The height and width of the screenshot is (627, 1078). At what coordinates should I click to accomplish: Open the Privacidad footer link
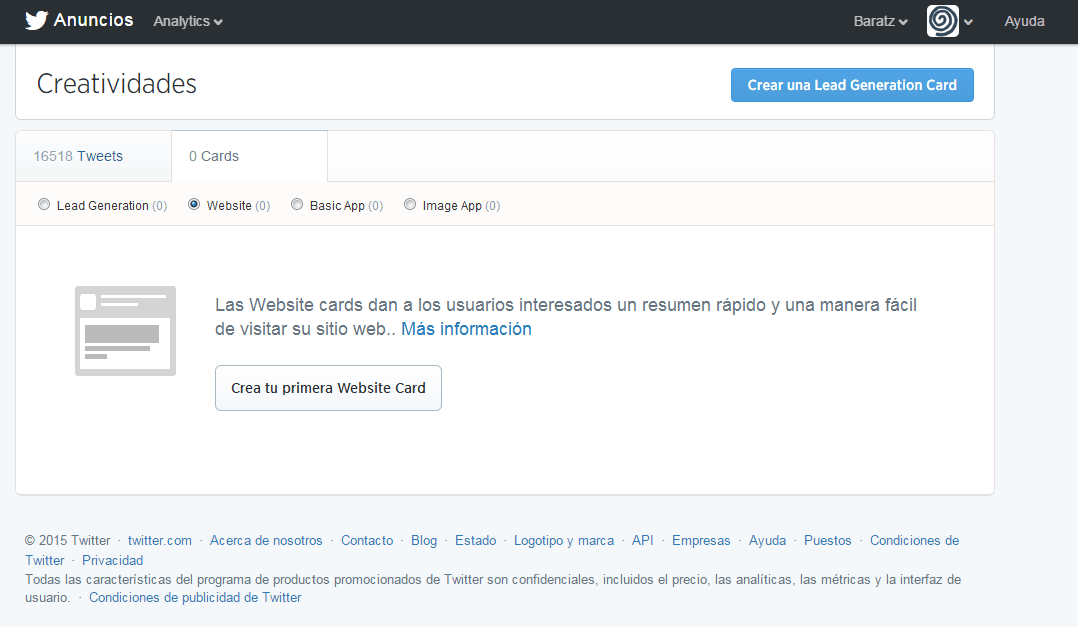(113, 560)
